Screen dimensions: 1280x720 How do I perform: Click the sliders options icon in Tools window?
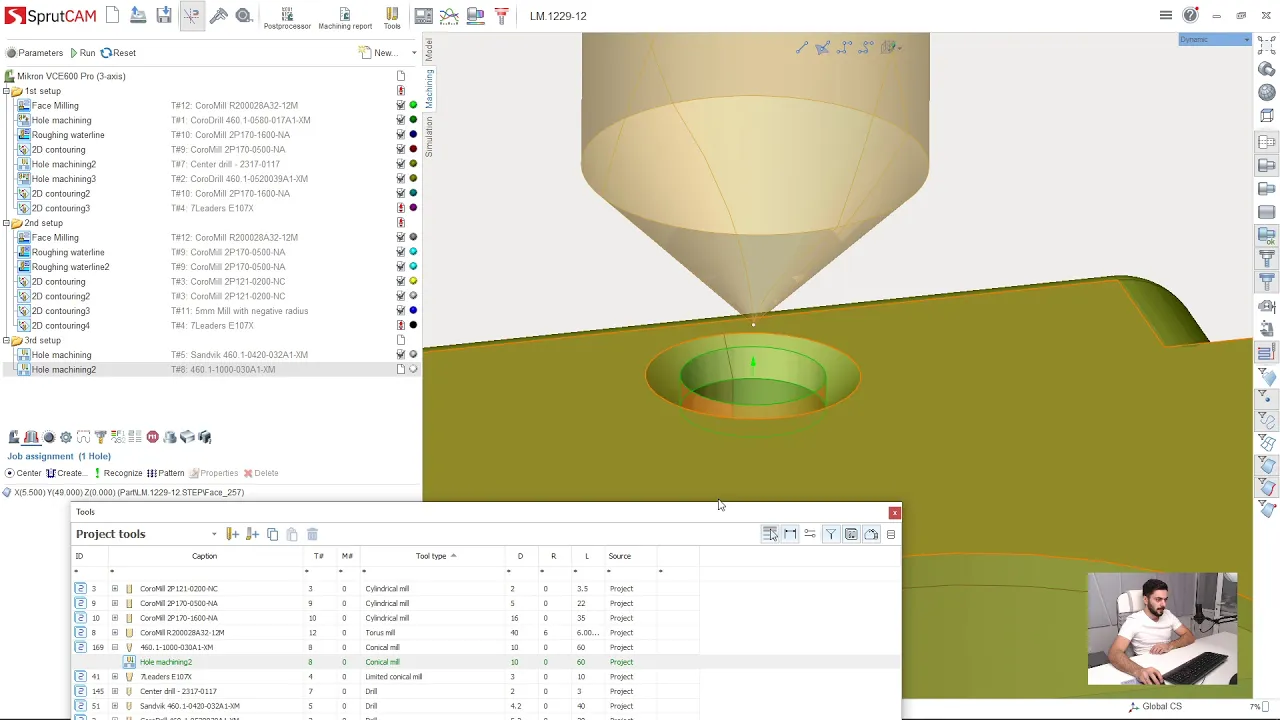tap(810, 534)
